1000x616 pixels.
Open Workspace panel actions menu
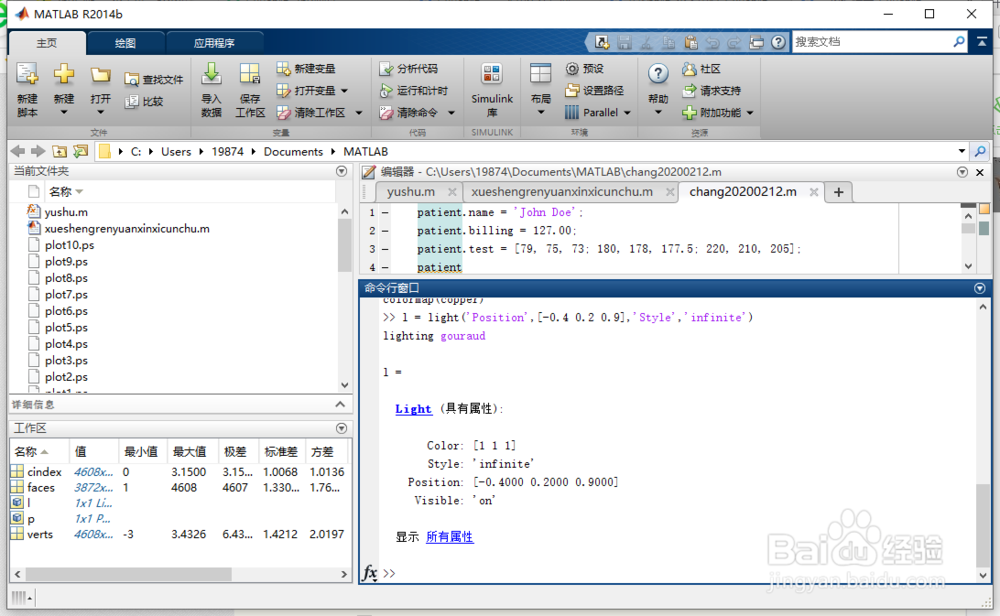(x=342, y=428)
